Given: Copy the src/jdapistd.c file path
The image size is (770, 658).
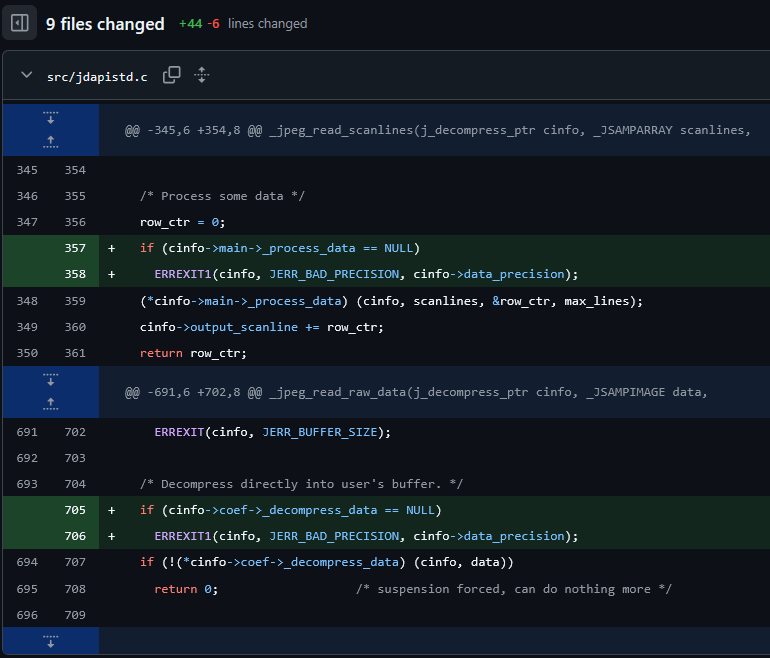Looking at the screenshot, I should (172, 75).
